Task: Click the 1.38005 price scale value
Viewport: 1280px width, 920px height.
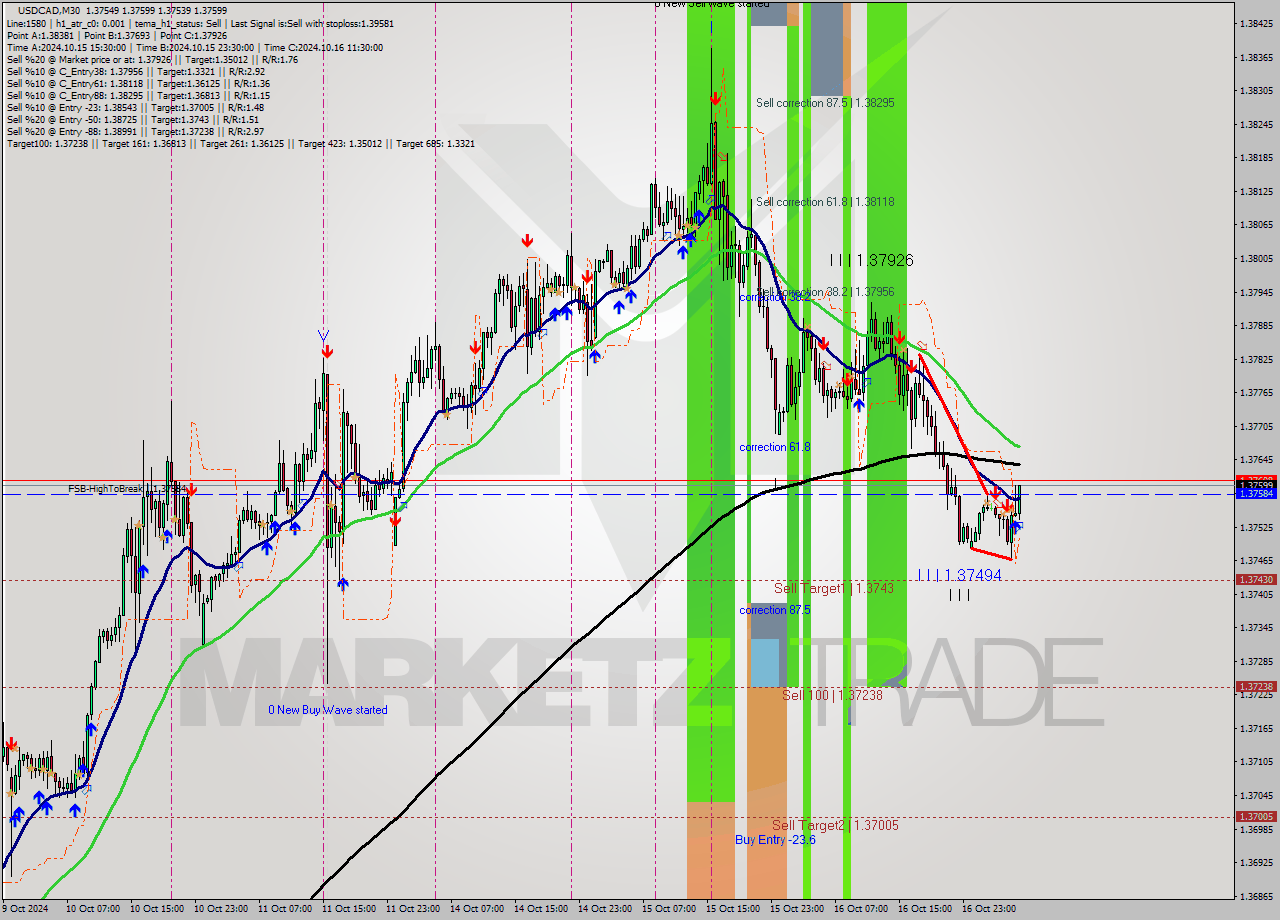Action: click(x=1256, y=259)
